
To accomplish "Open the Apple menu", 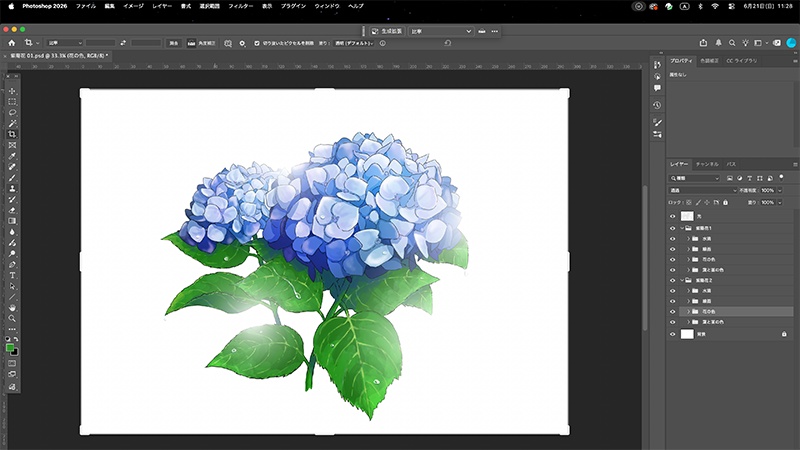I will click(x=11, y=6).
